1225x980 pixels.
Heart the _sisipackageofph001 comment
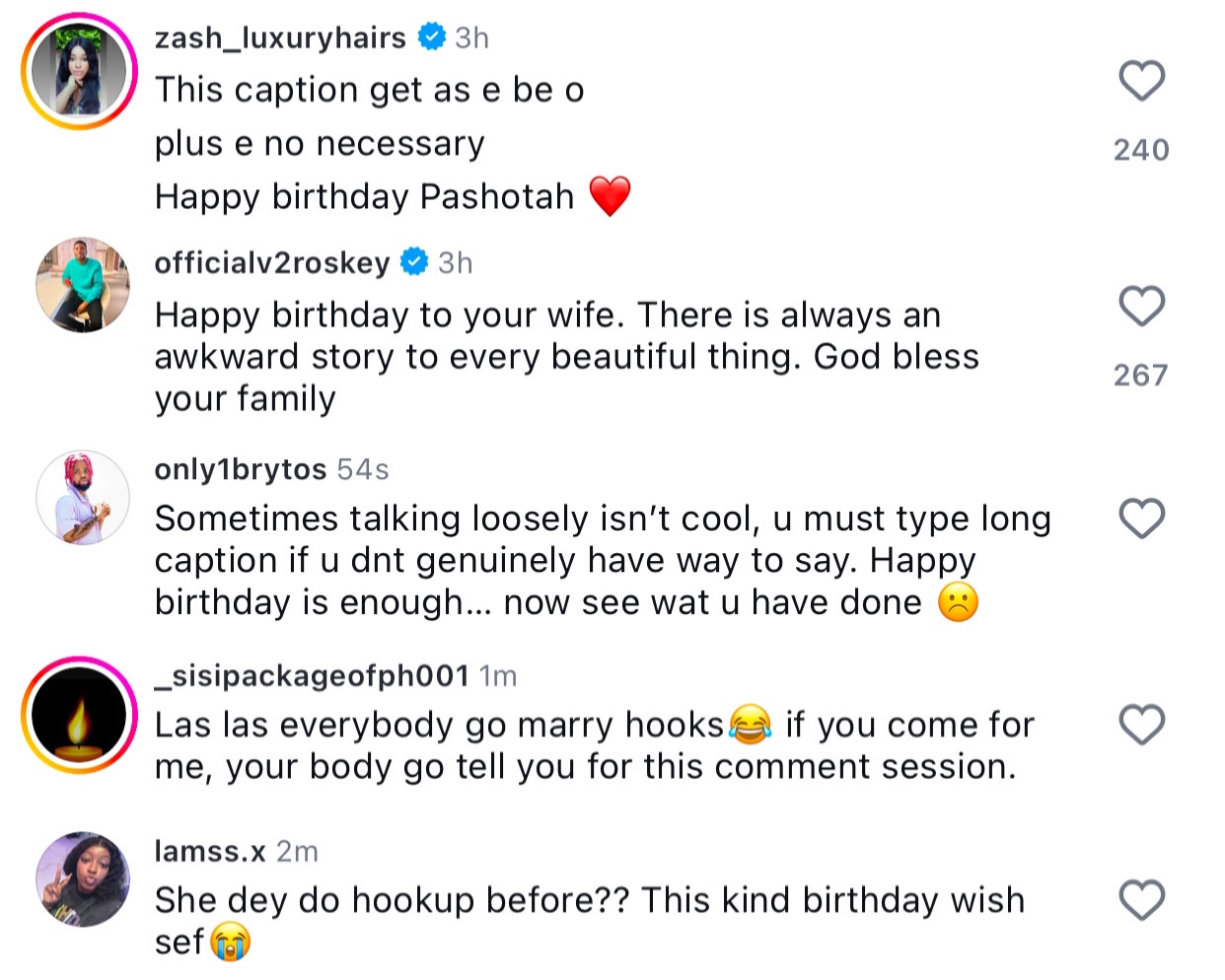pos(1142,726)
